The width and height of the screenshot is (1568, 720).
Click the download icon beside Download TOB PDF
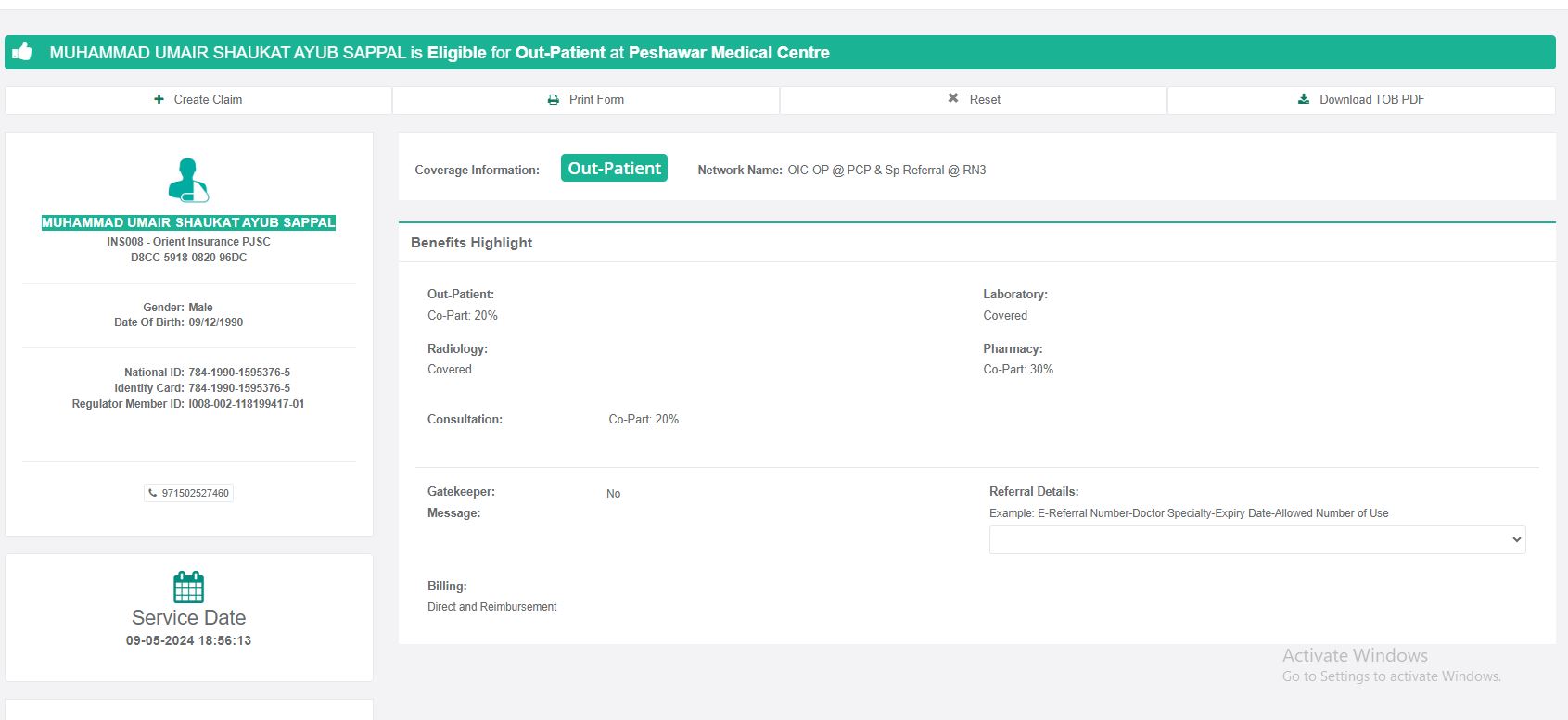point(1304,99)
